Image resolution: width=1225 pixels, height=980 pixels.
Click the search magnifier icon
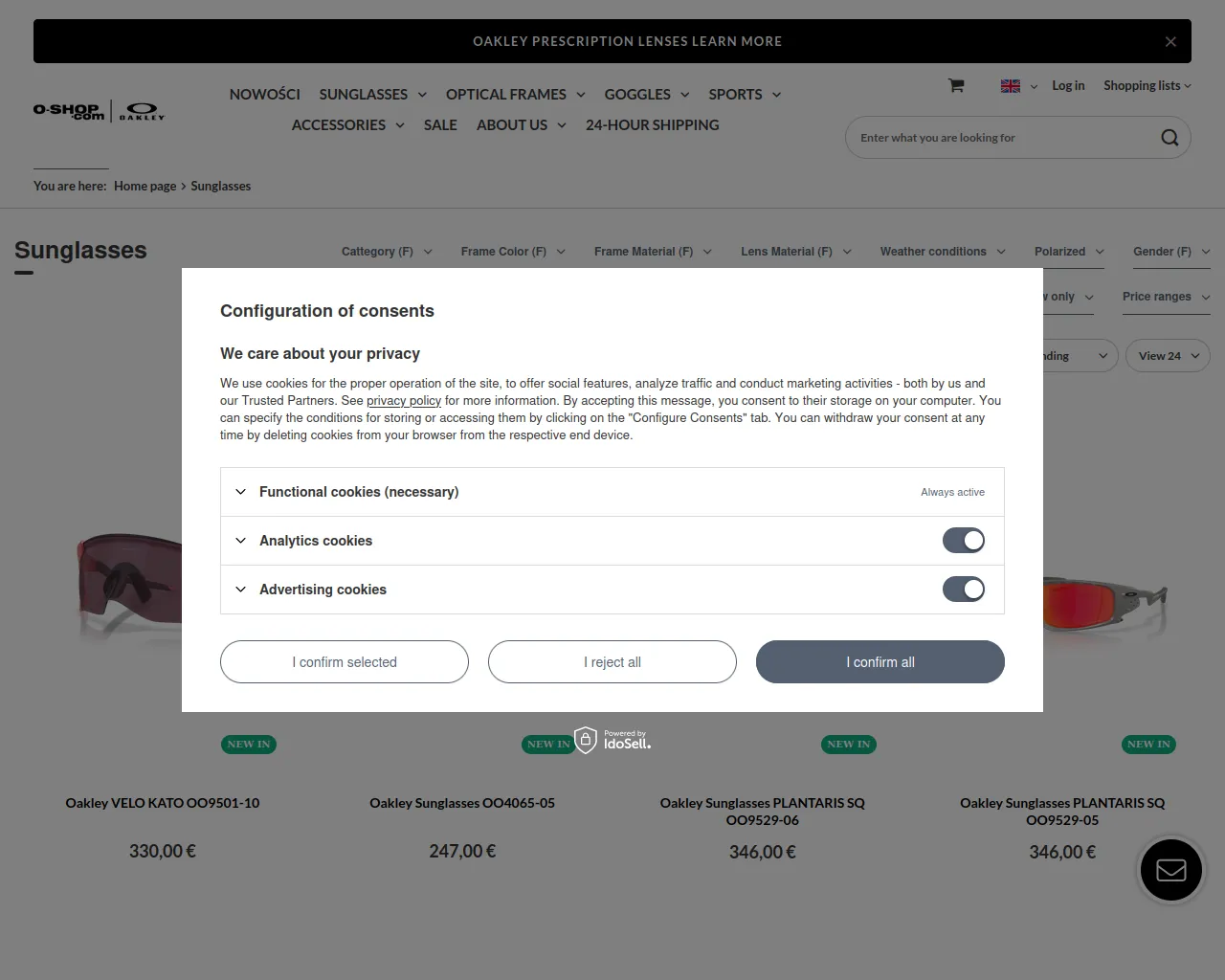1169,138
